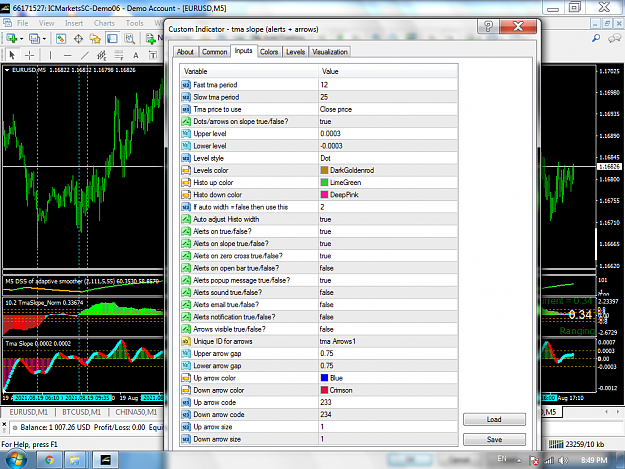The image size is (625, 469).
Task: Click the LimeGreen Histo up color swatch
Action: click(324, 182)
